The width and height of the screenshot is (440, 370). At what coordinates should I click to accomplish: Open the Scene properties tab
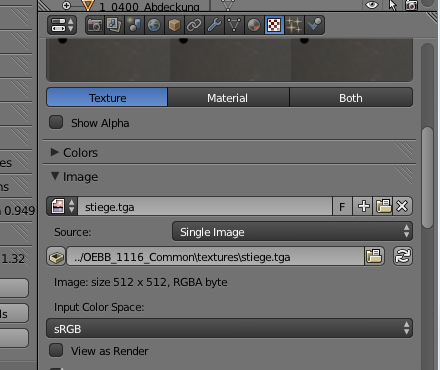coord(134,25)
